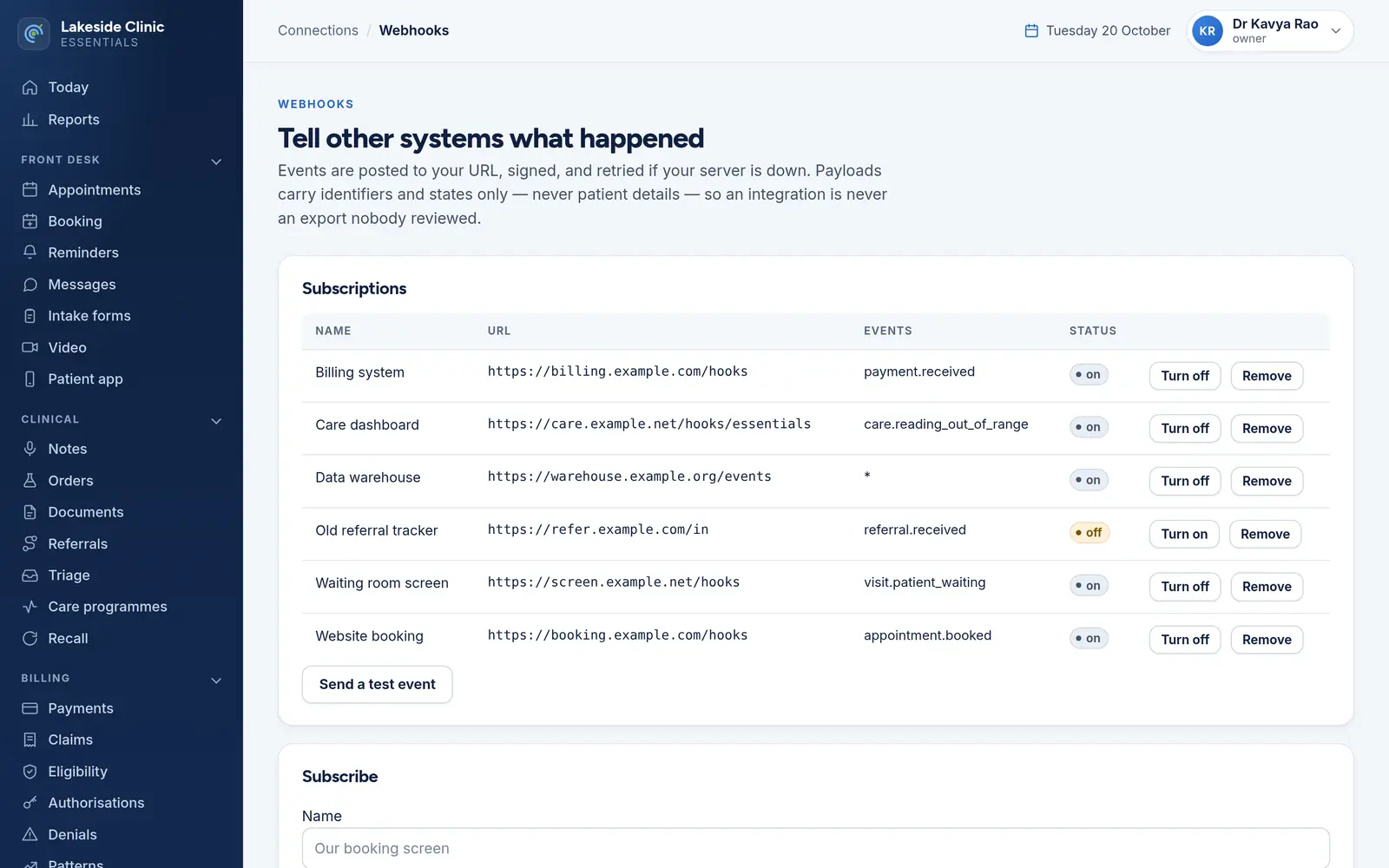The image size is (1389, 868).
Task: Turn off the Waiting room screen subscription
Action: [x=1185, y=587]
